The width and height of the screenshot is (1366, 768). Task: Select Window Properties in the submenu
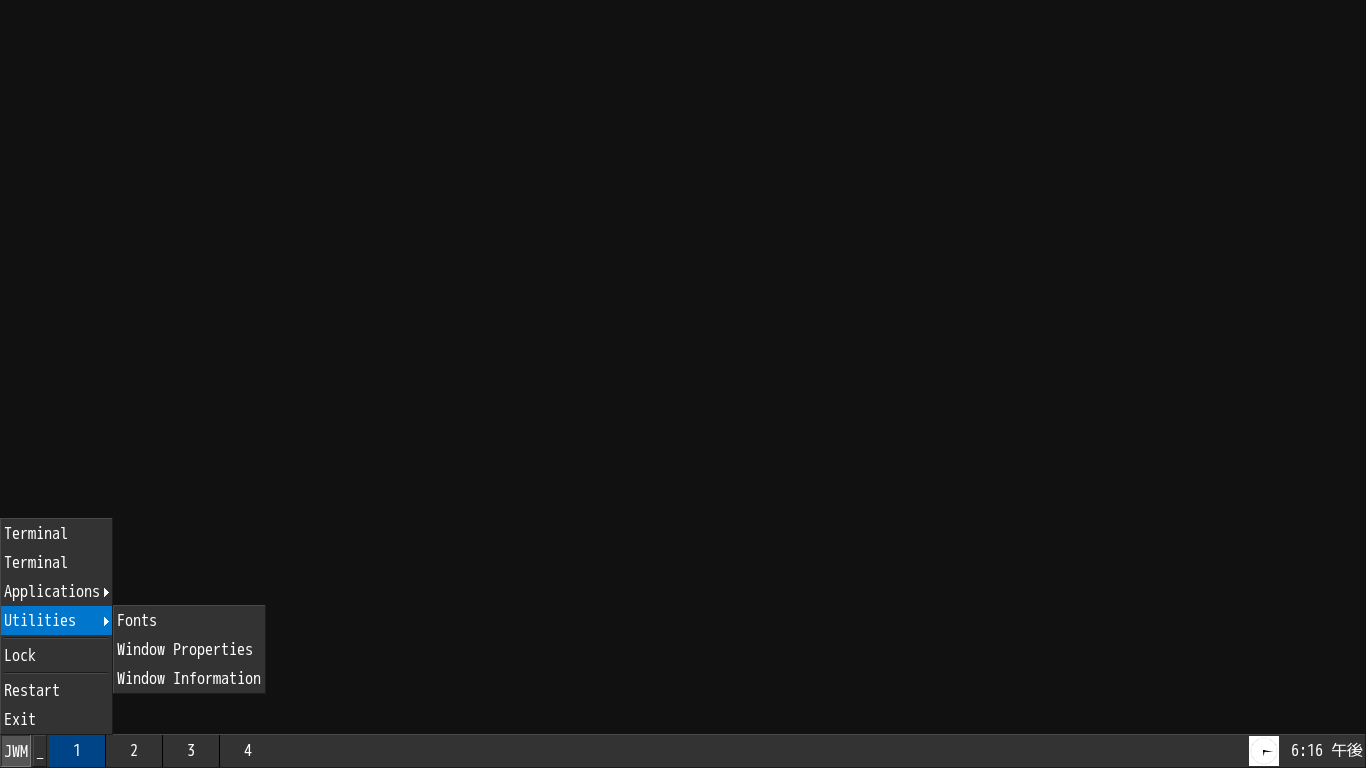pyautogui.click(x=189, y=650)
